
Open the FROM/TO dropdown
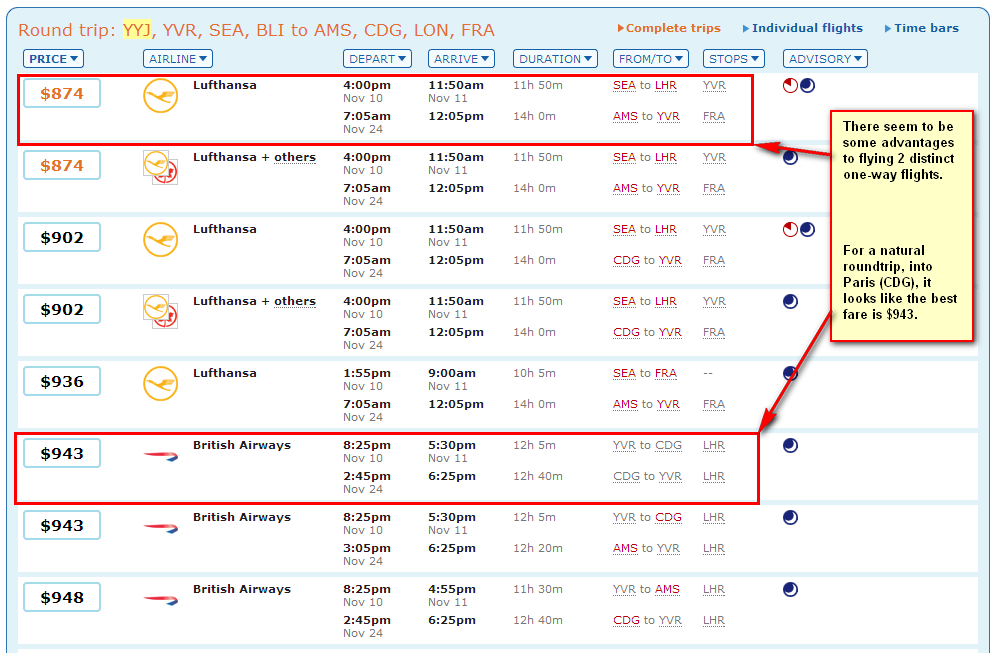coord(651,59)
